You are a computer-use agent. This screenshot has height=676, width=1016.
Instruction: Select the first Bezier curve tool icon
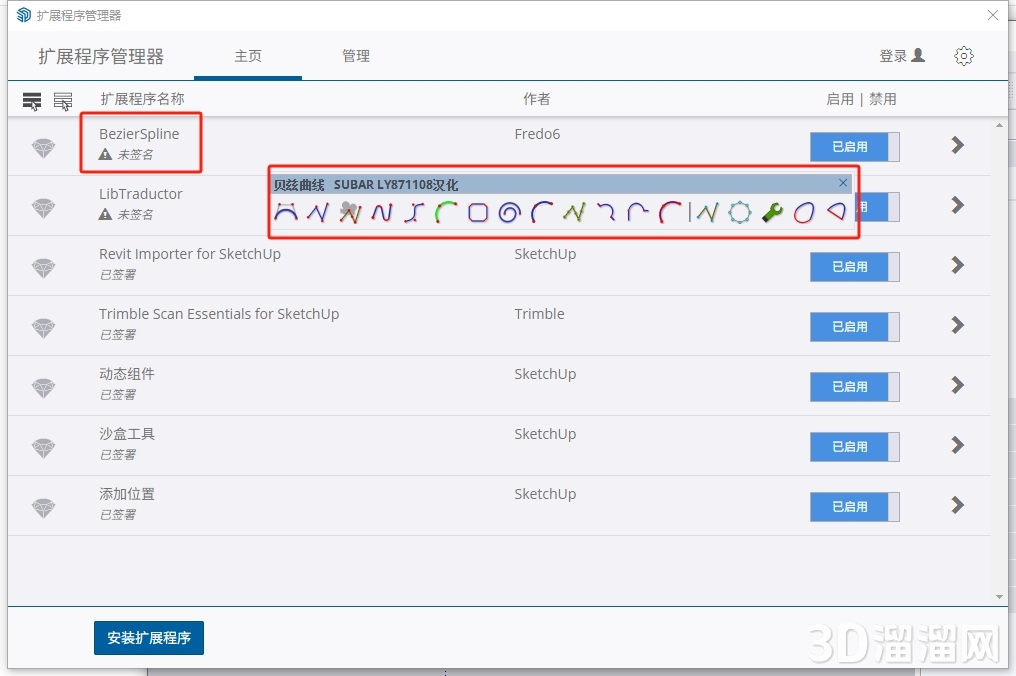(286, 212)
